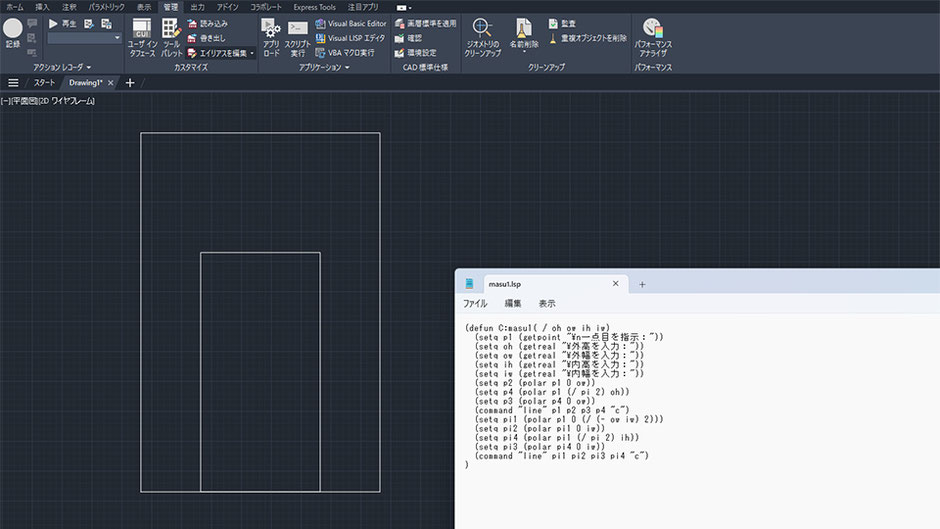The image size is (940, 529).
Task: Expand the アプリケーション panel dropdown
Action: pos(324,67)
